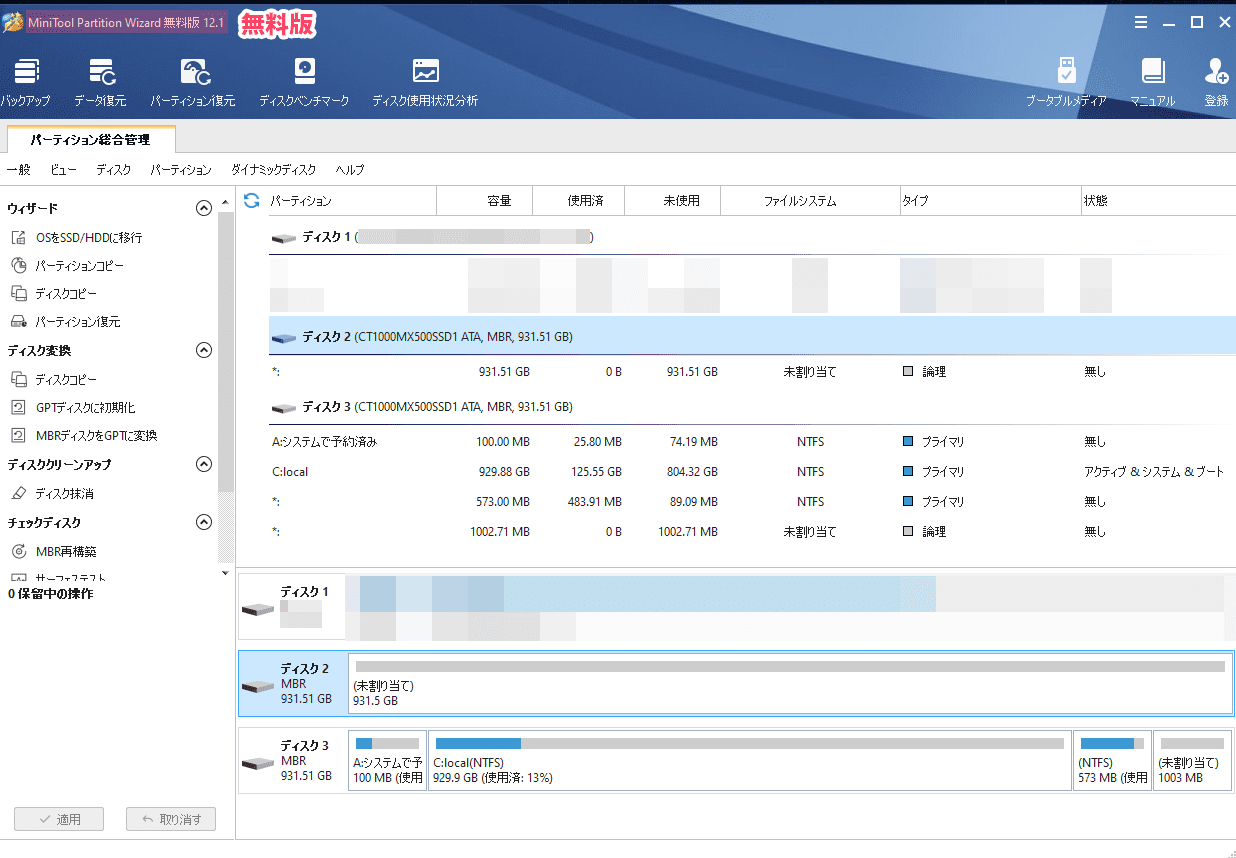Image resolution: width=1236 pixels, height=858 pixels.
Task: Click the 取り消す undo button
Action: pyautogui.click(x=171, y=820)
